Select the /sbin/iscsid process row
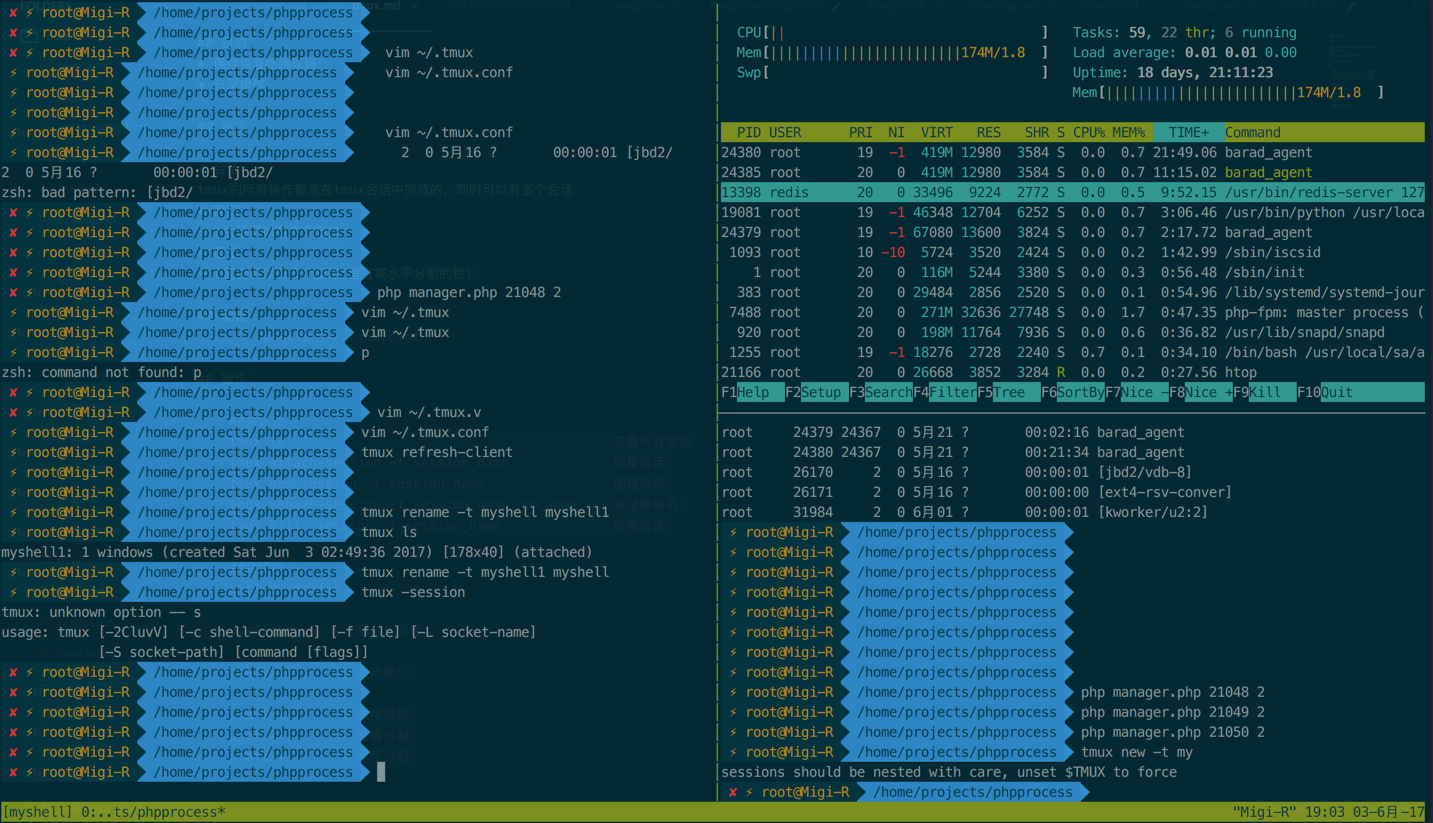This screenshot has height=823, width=1433. click(x=1072, y=252)
